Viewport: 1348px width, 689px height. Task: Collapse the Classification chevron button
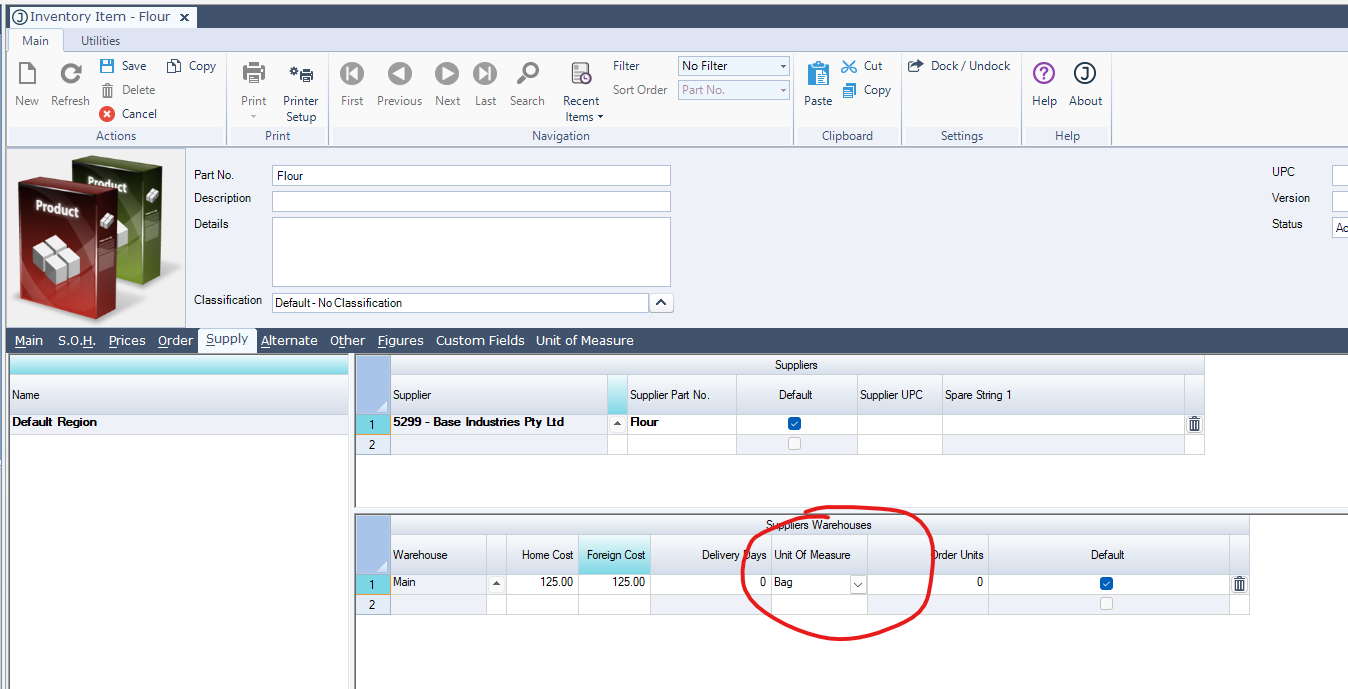pos(661,303)
